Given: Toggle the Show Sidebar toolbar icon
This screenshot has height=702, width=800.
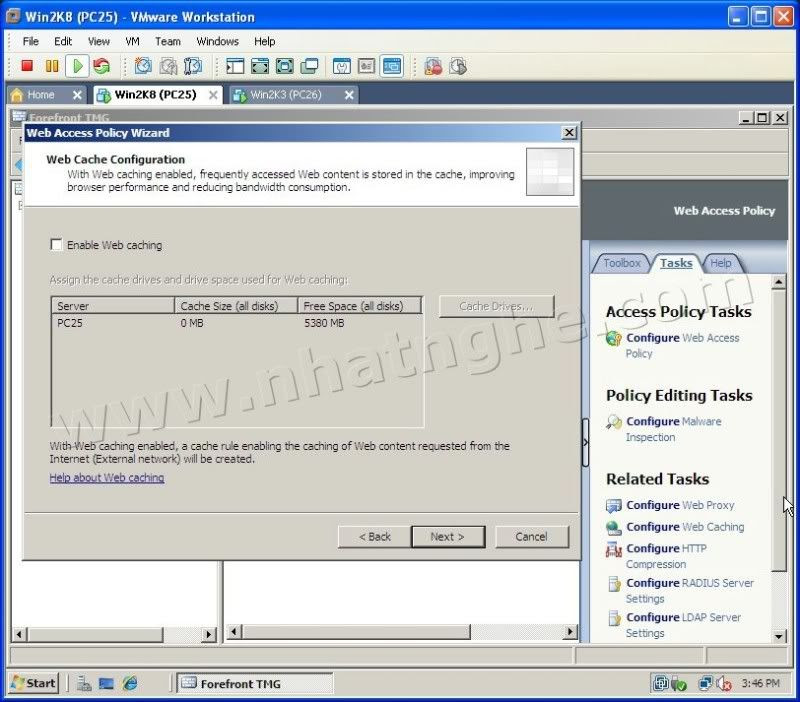Looking at the screenshot, I should (235, 66).
